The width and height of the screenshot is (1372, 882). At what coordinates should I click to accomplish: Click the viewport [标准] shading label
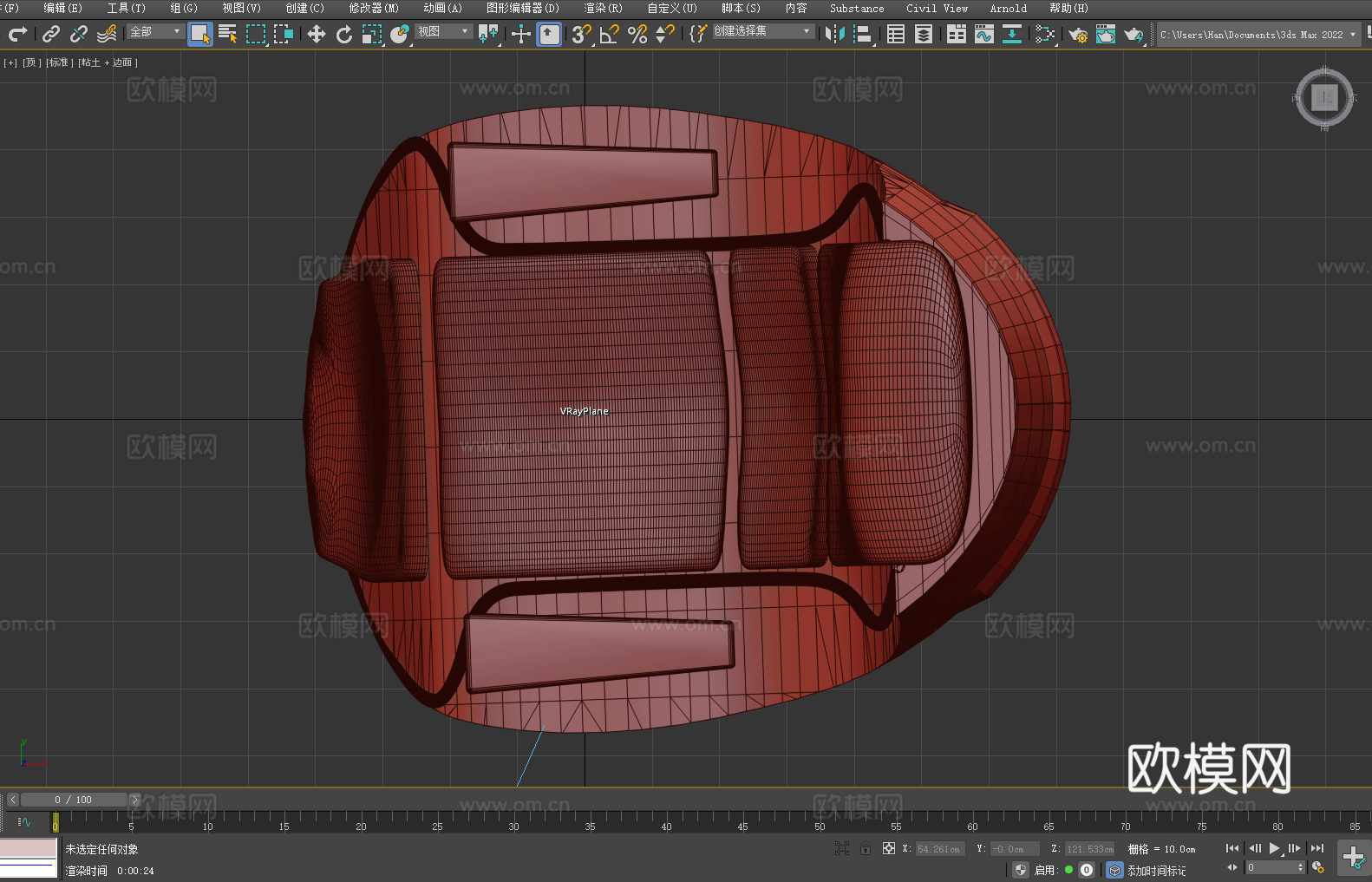click(x=60, y=62)
